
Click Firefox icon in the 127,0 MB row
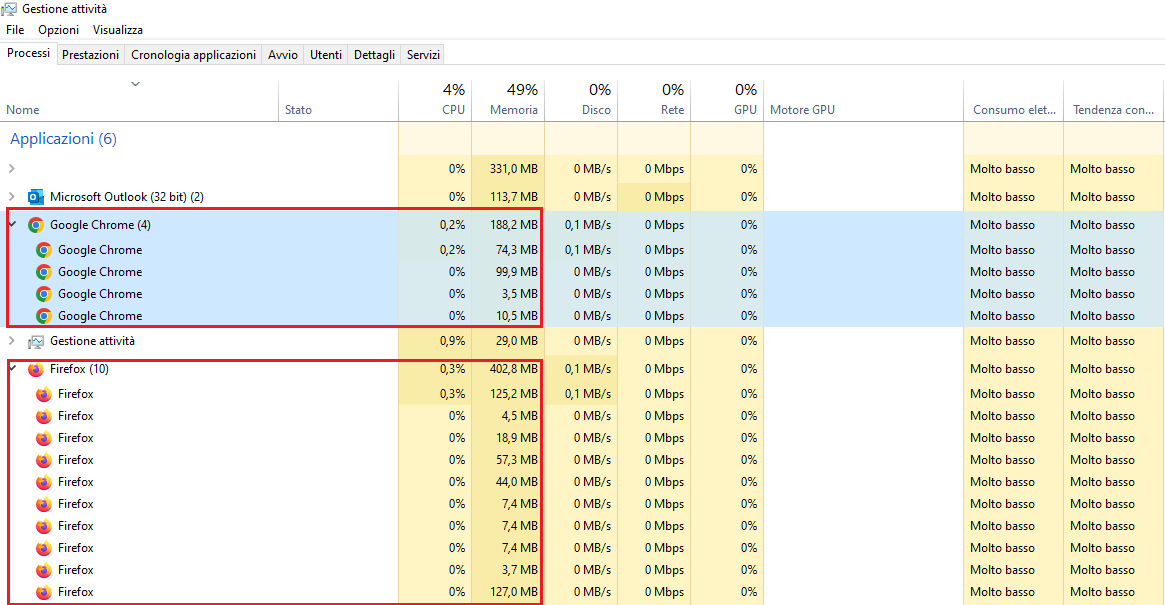(44, 592)
